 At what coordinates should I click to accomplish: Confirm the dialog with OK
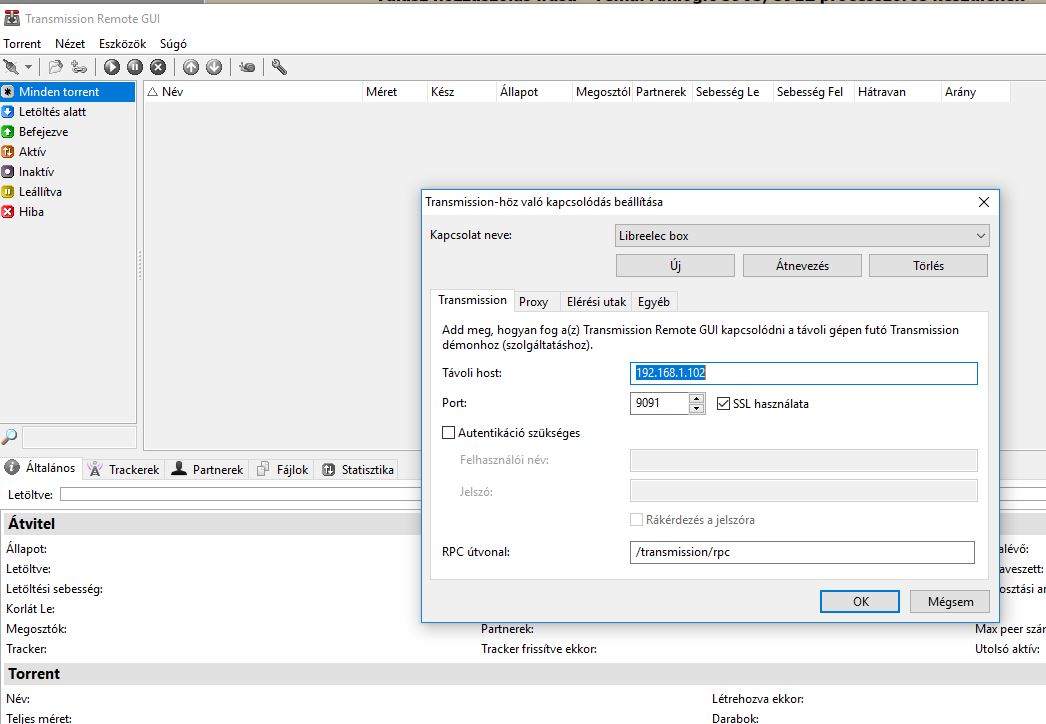coord(860,601)
